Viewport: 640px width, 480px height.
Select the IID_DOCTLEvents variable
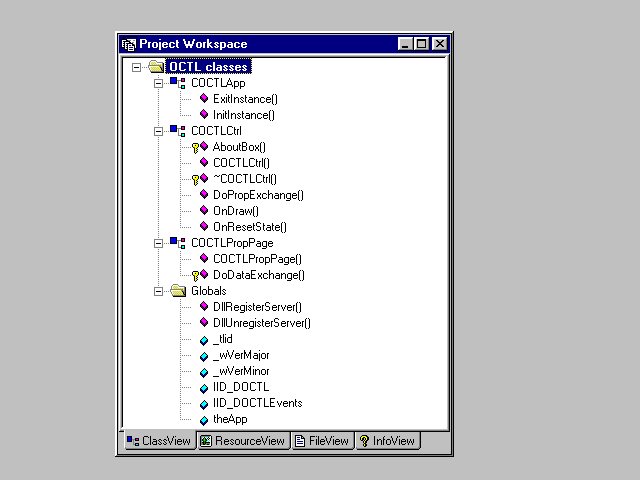coord(257,403)
